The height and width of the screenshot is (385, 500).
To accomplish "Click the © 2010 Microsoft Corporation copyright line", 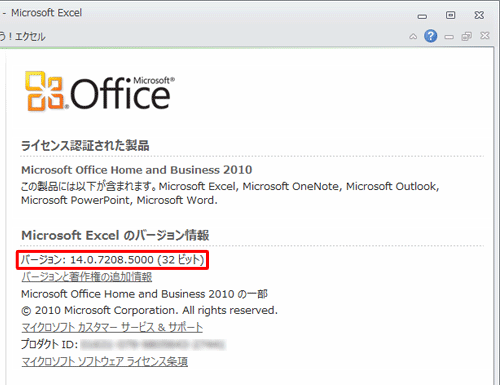I will pyautogui.click(x=149, y=310).
